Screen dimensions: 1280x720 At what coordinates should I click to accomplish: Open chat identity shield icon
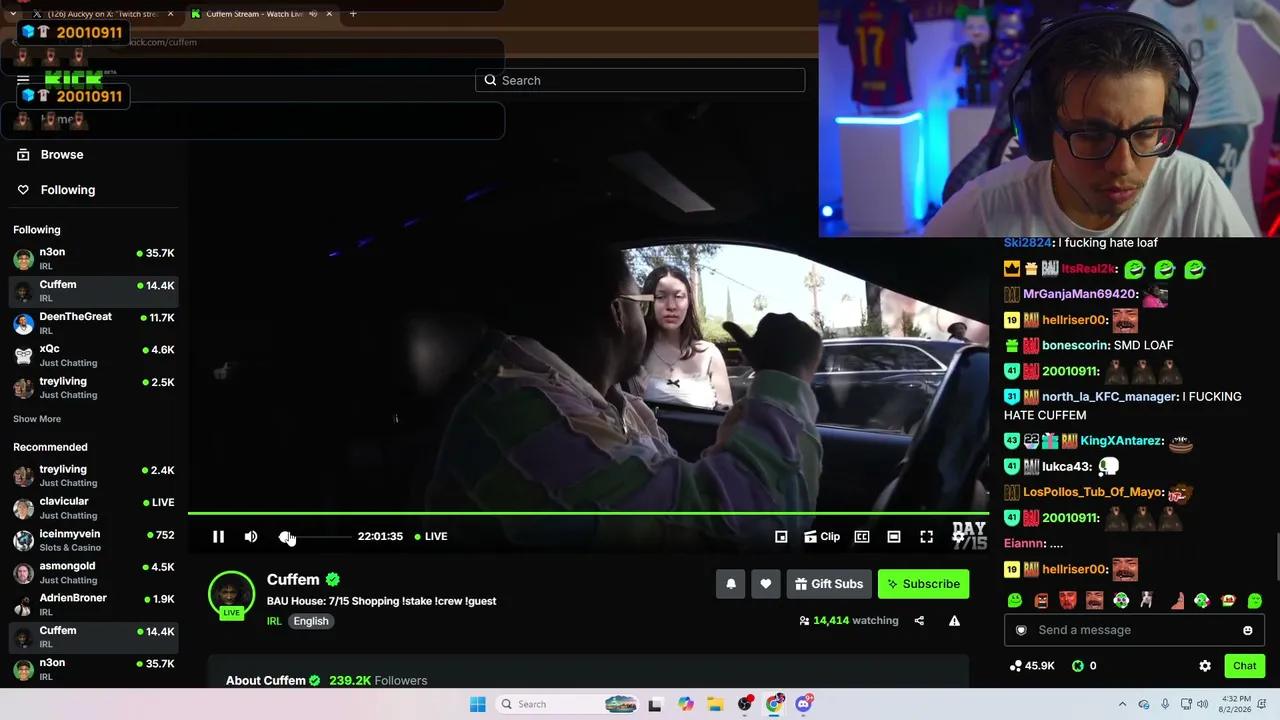coord(1021,630)
